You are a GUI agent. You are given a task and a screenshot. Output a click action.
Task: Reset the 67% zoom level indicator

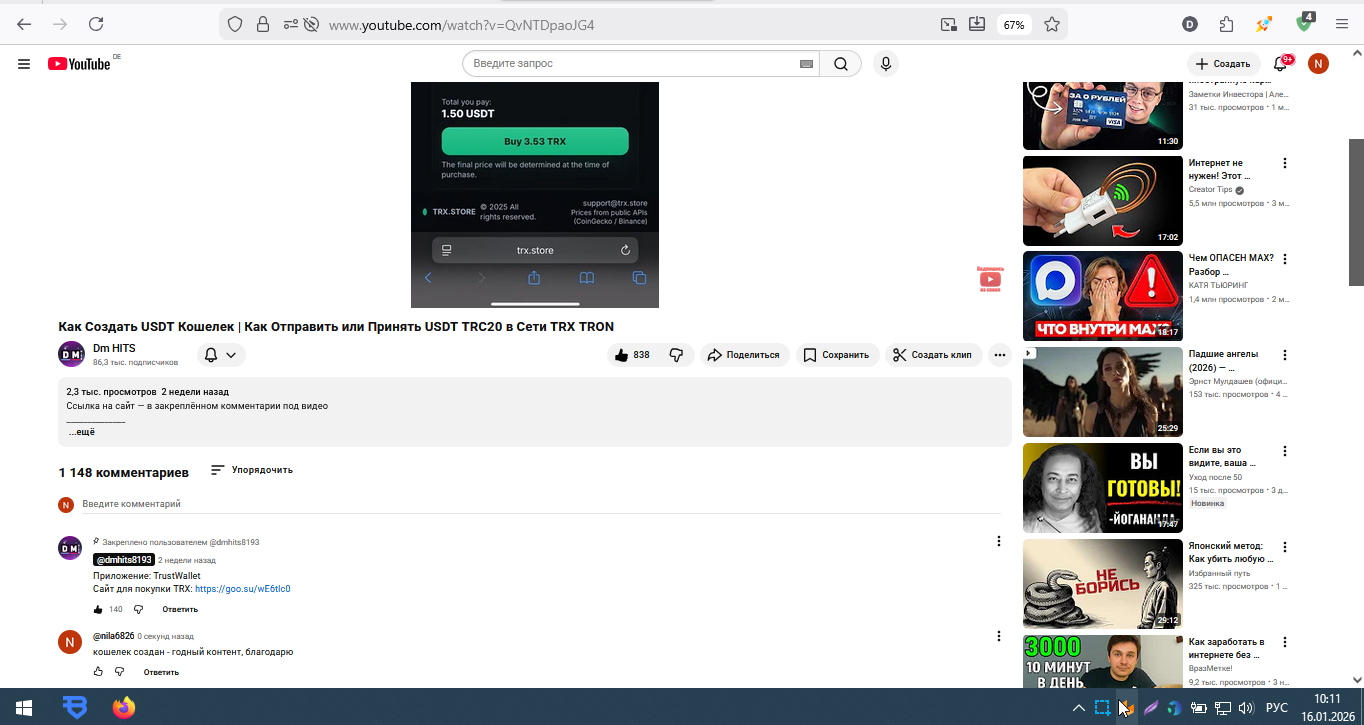tap(1014, 24)
